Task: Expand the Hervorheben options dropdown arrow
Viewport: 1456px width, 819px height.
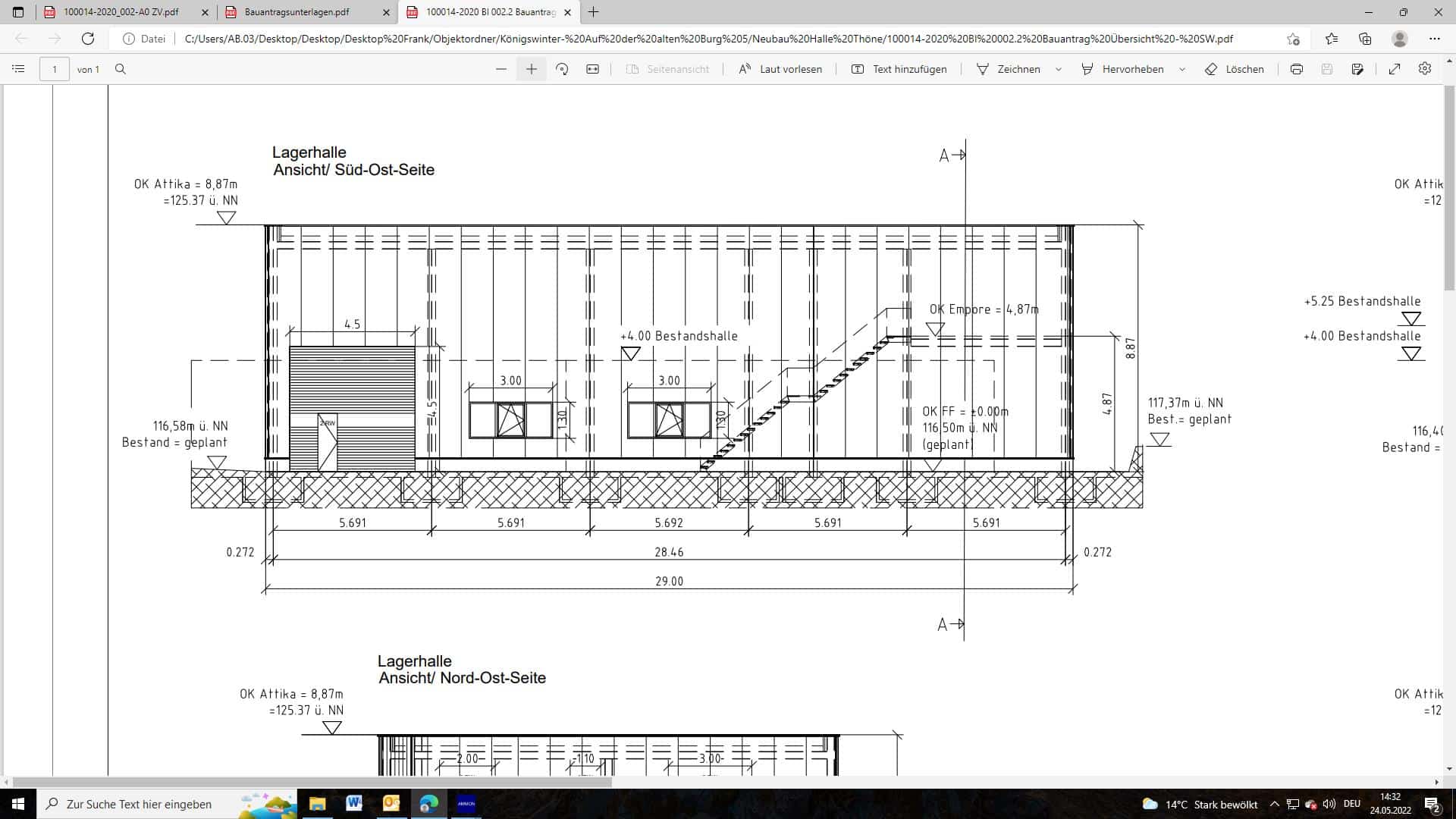Action: point(1182,69)
